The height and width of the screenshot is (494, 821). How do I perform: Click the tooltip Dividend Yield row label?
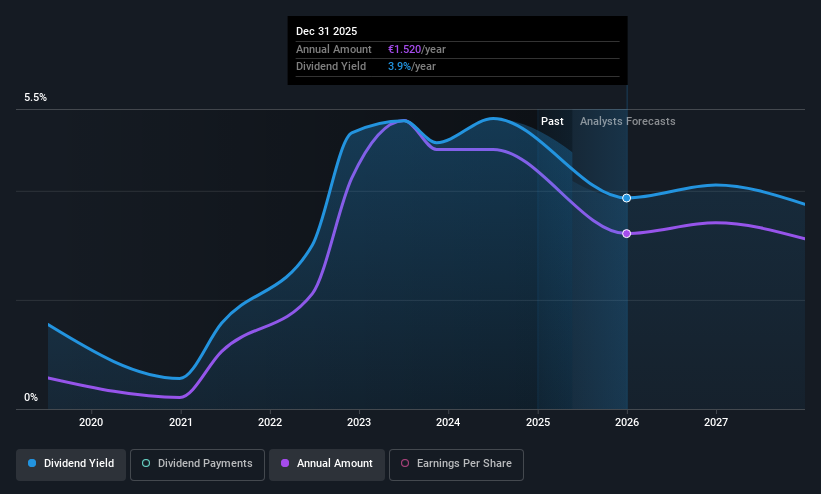[331, 67]
